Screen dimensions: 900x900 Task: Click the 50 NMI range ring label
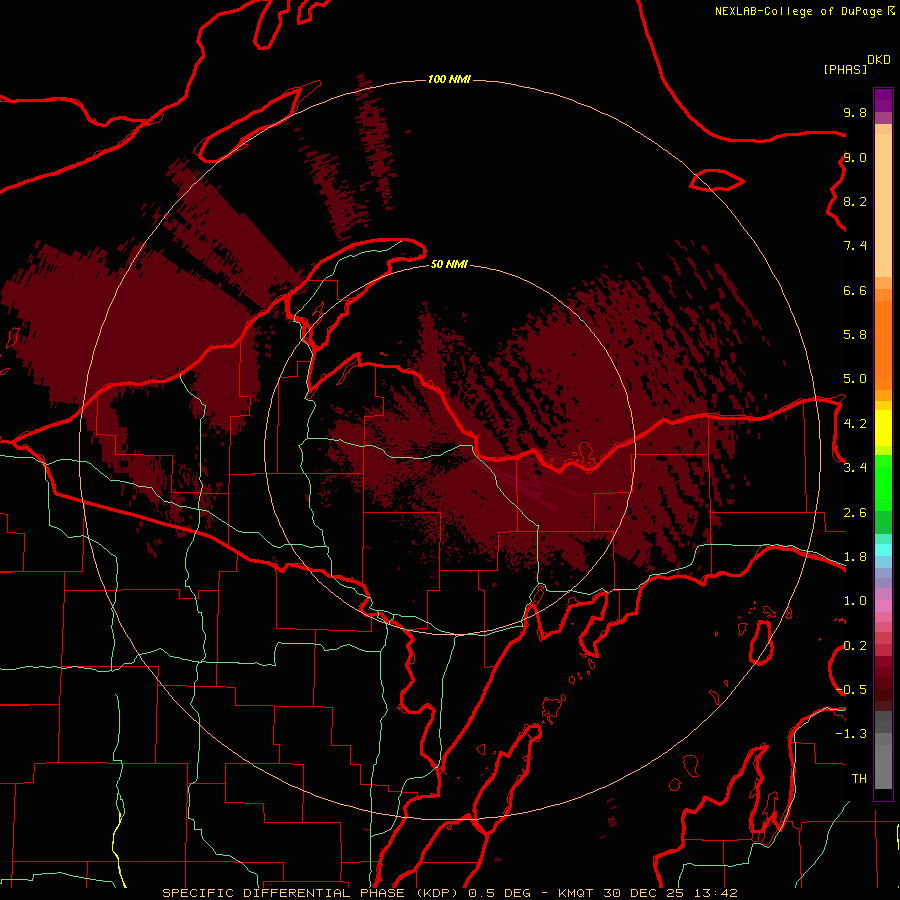click(x=449, y=264)
